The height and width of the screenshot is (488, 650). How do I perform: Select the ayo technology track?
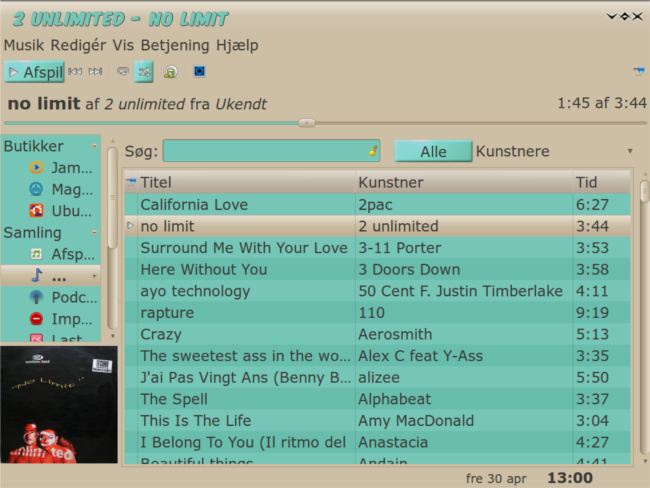(377, 291)
